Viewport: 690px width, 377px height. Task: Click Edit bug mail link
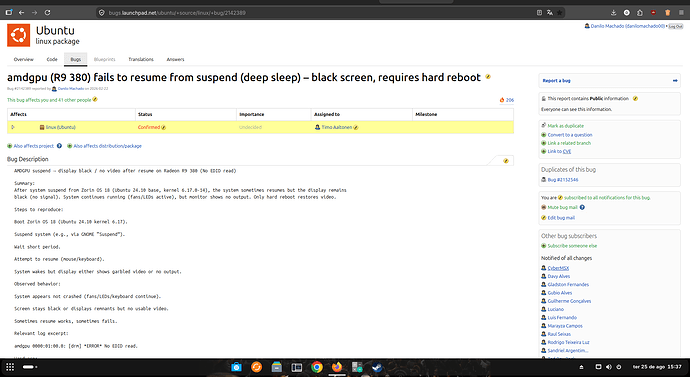coord(561,218)
